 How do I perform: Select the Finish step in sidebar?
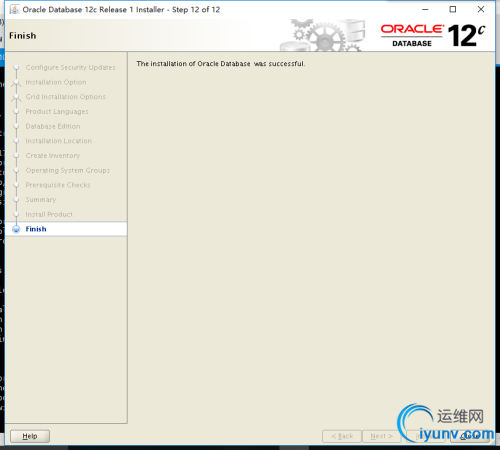point(66,229)
